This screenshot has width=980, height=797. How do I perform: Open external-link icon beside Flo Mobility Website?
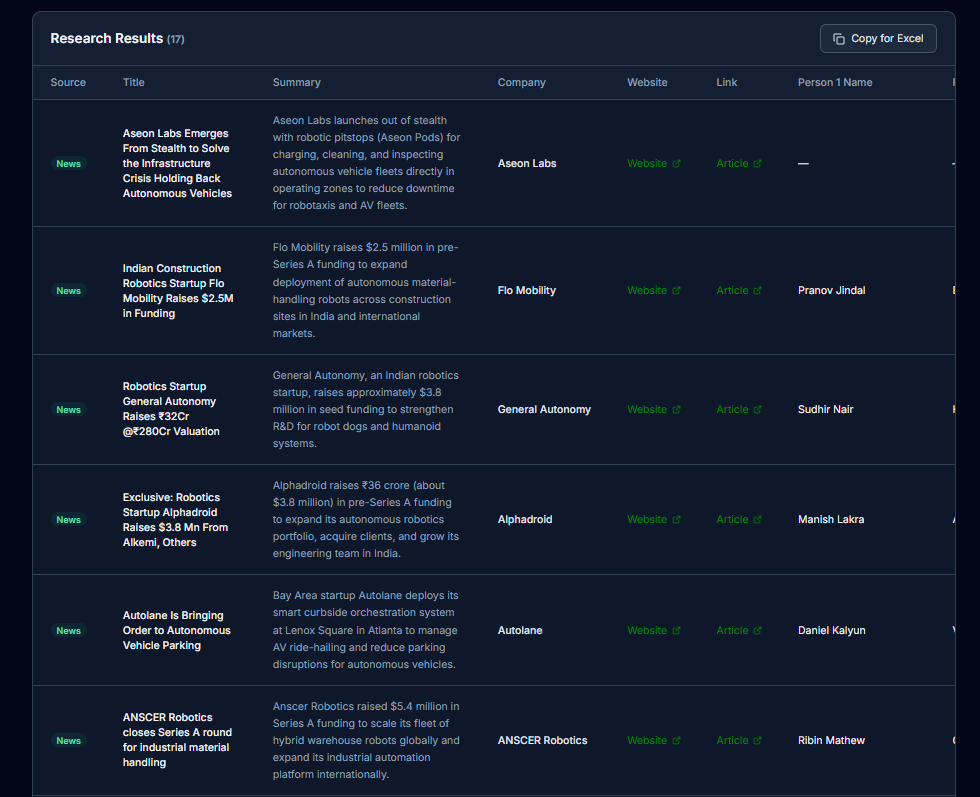click(x=676, y=291)
